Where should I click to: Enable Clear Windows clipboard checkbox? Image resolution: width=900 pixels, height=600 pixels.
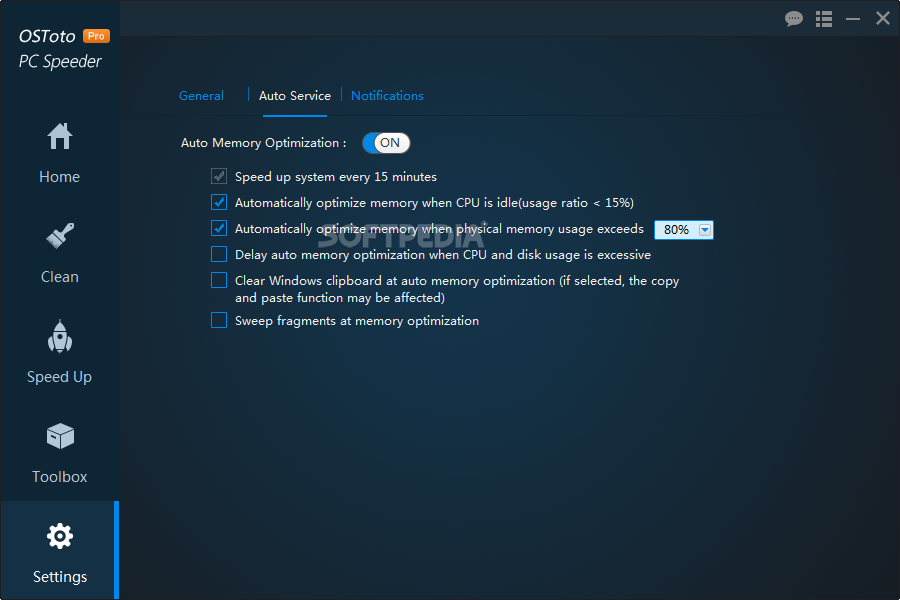pyautogui.click(x=219, y=280)
